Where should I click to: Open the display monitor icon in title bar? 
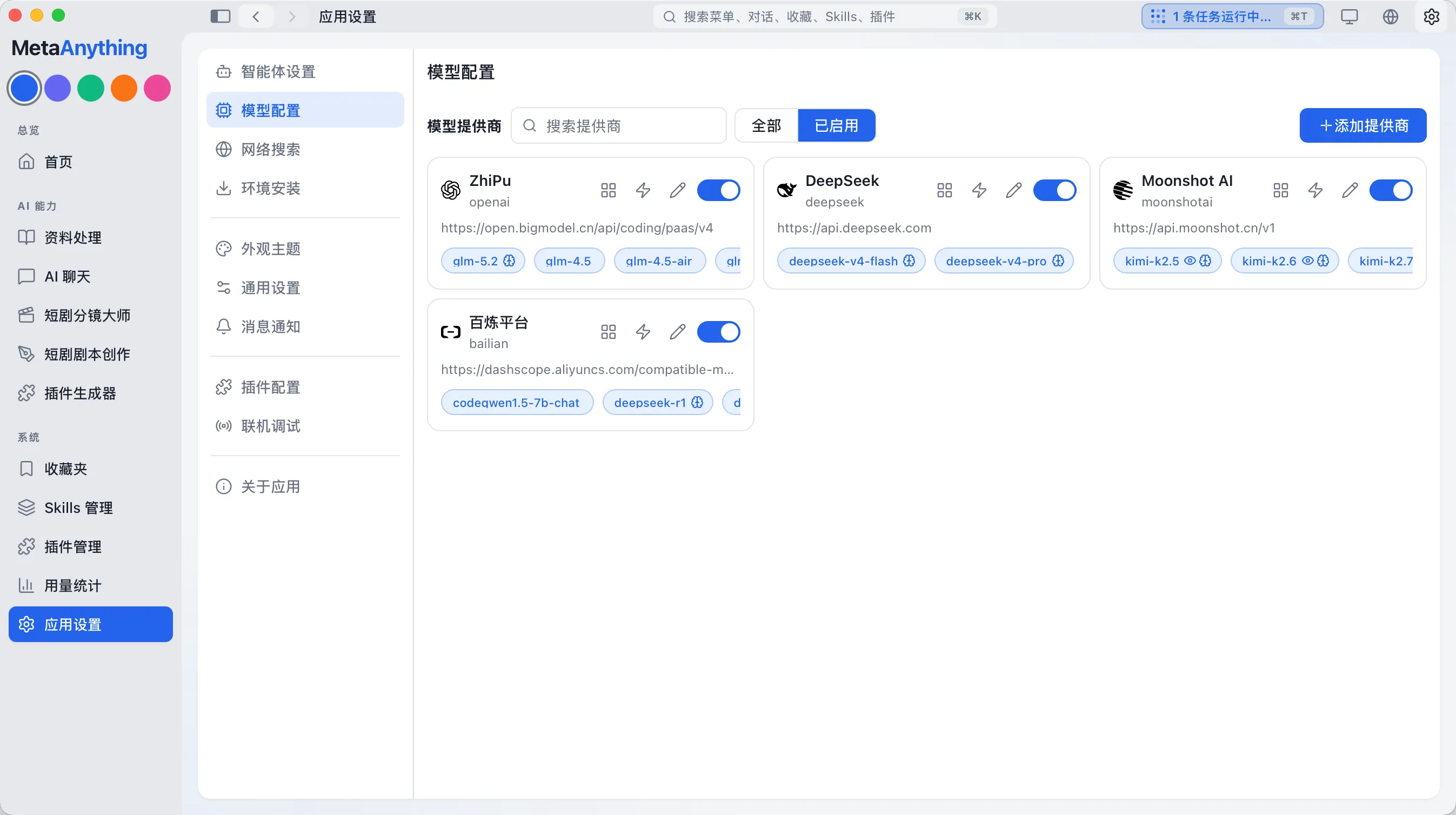pyautogui.click(x=1349, y=16)
